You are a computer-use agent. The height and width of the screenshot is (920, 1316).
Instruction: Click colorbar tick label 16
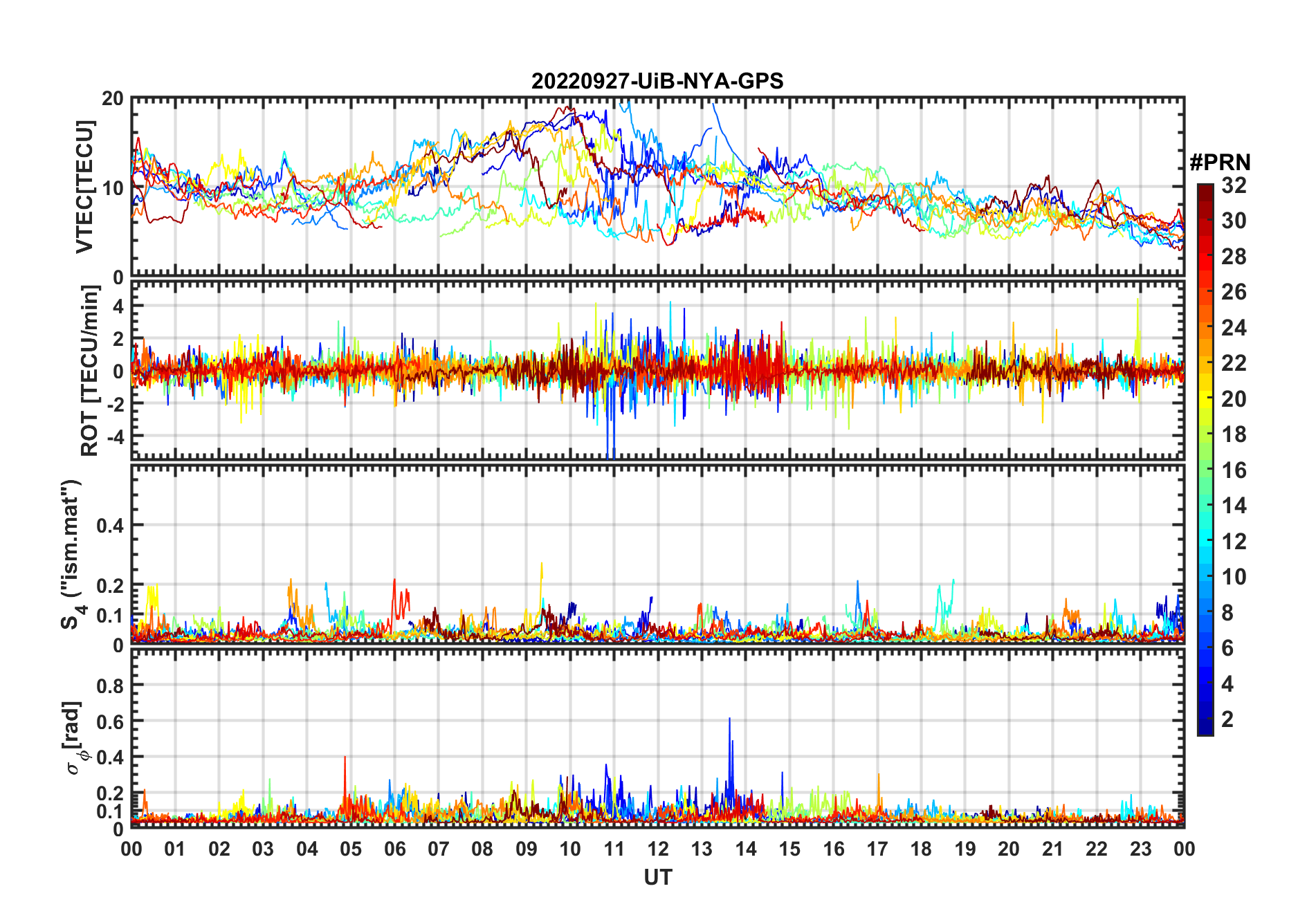tap(1234, 470)
